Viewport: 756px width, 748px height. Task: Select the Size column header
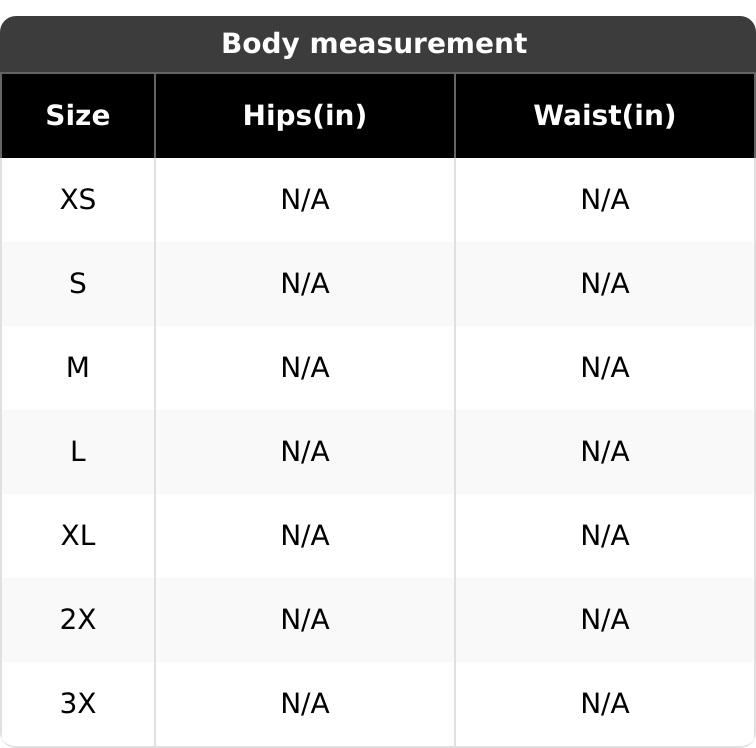pos(78,116)
